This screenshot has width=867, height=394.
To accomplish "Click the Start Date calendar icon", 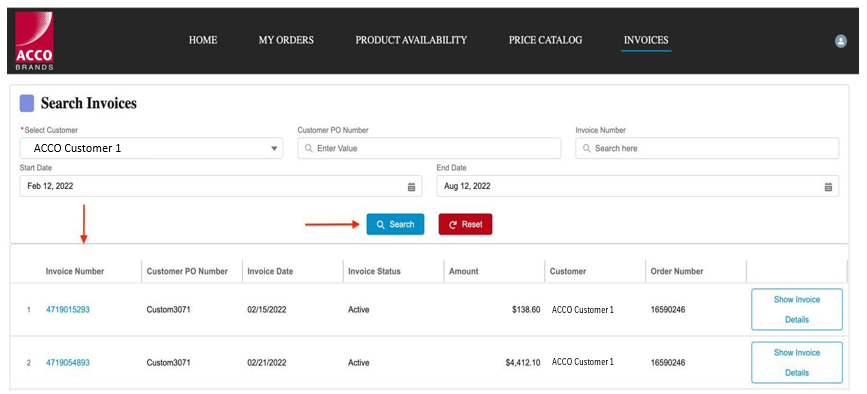I will click(411, 187).
